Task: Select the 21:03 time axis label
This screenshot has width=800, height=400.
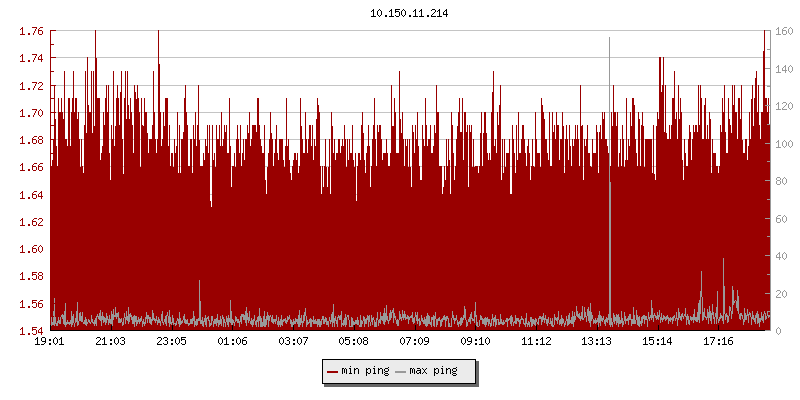Action: 110,342
